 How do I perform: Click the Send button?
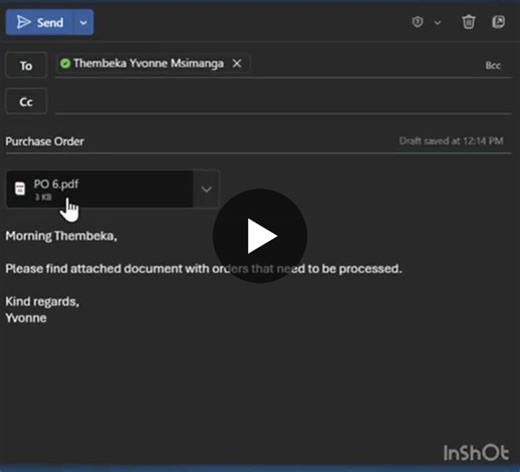39,22
